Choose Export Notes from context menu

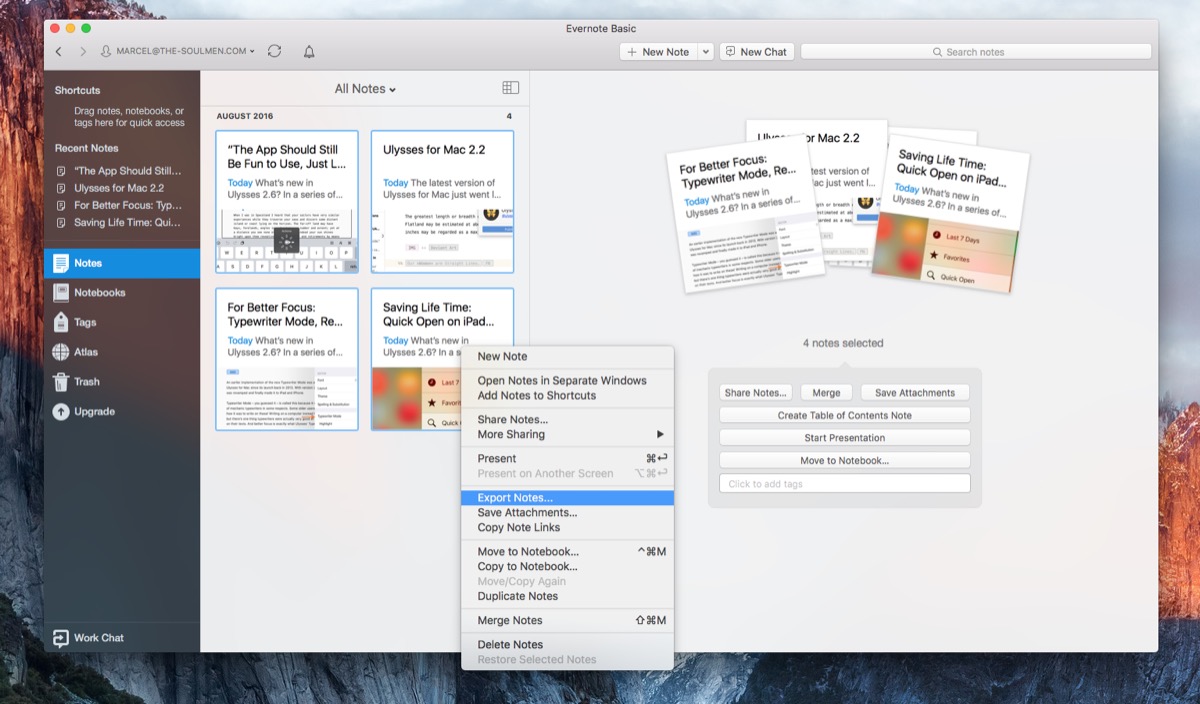coord(515,498)
